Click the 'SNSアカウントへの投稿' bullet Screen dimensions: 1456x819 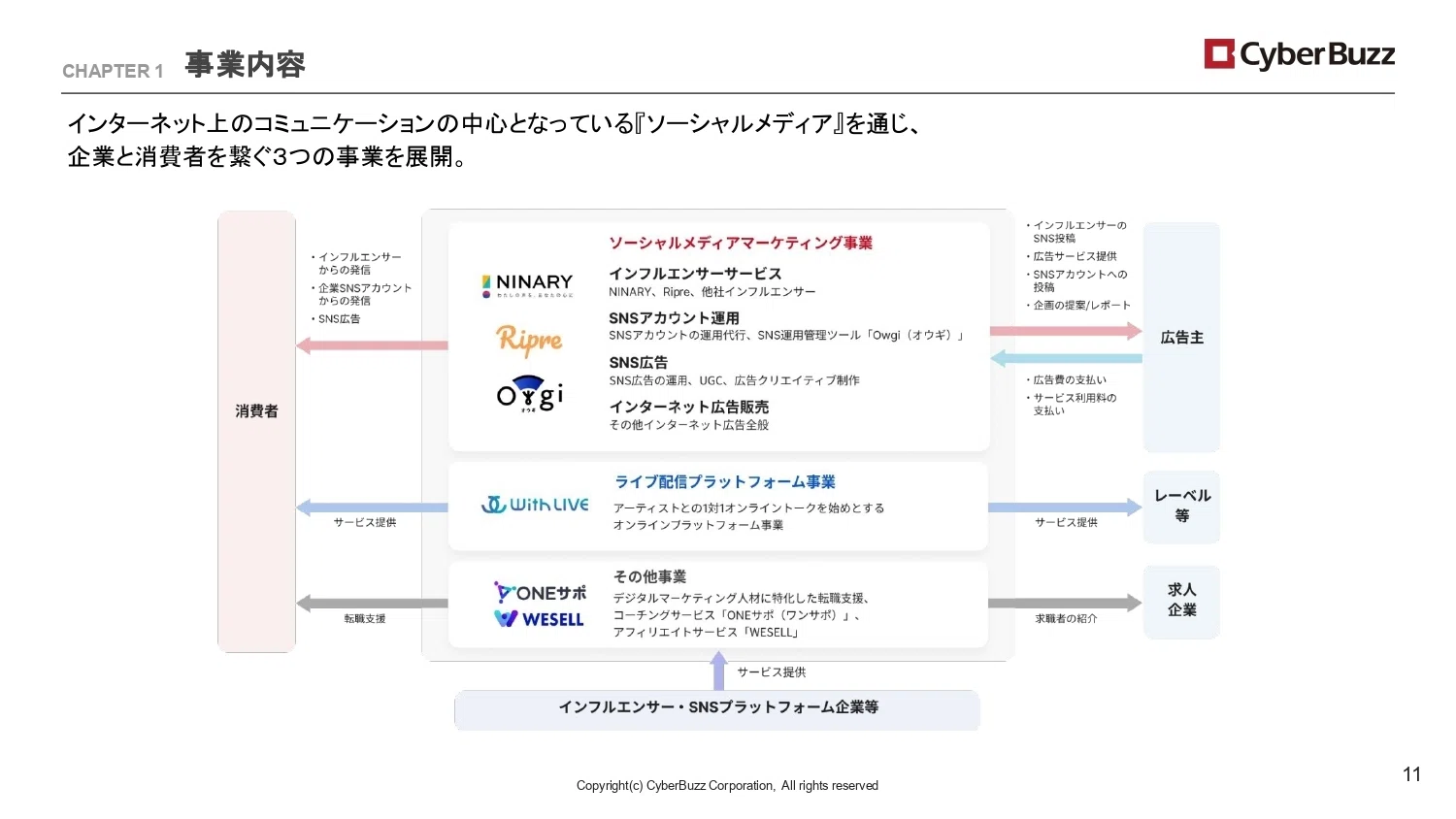click(x=1076, y=280)
